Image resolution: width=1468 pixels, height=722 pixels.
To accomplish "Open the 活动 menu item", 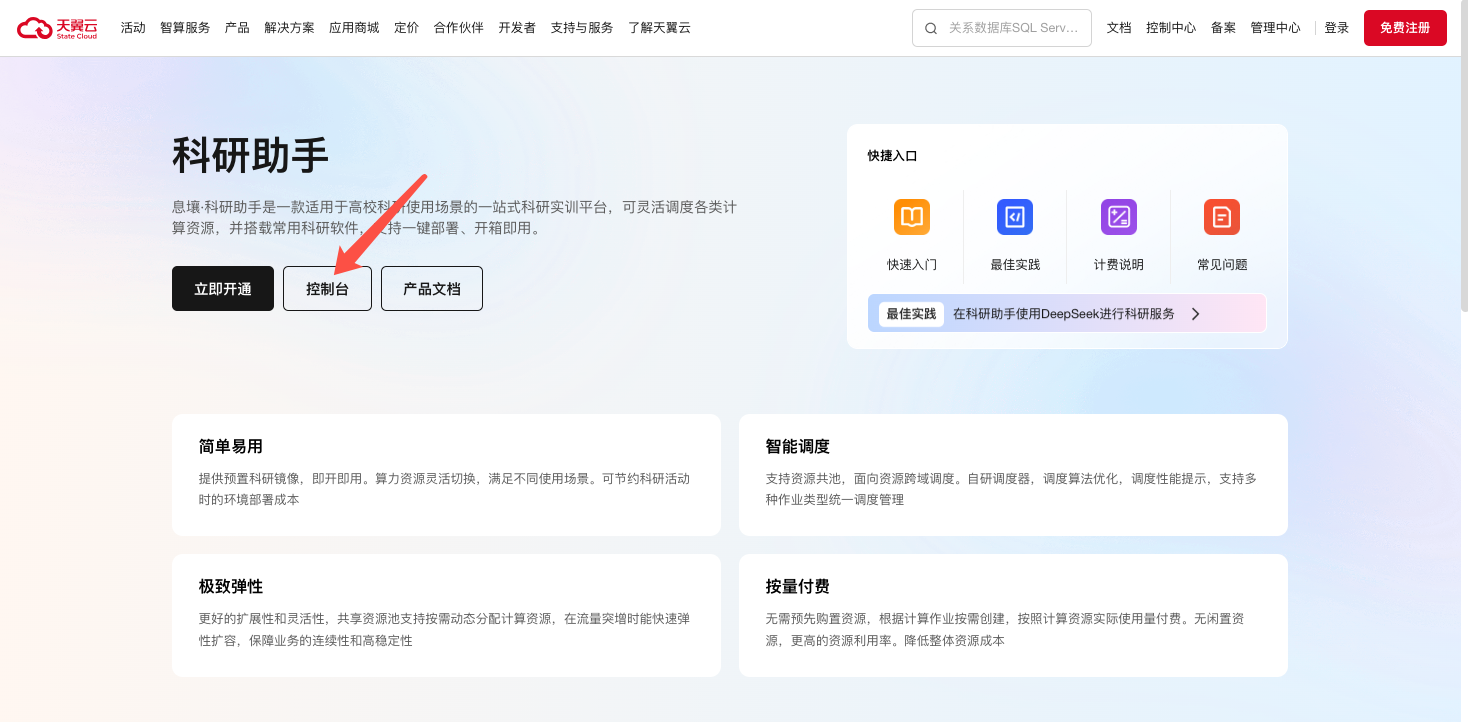I will click(x=133, y=28).
